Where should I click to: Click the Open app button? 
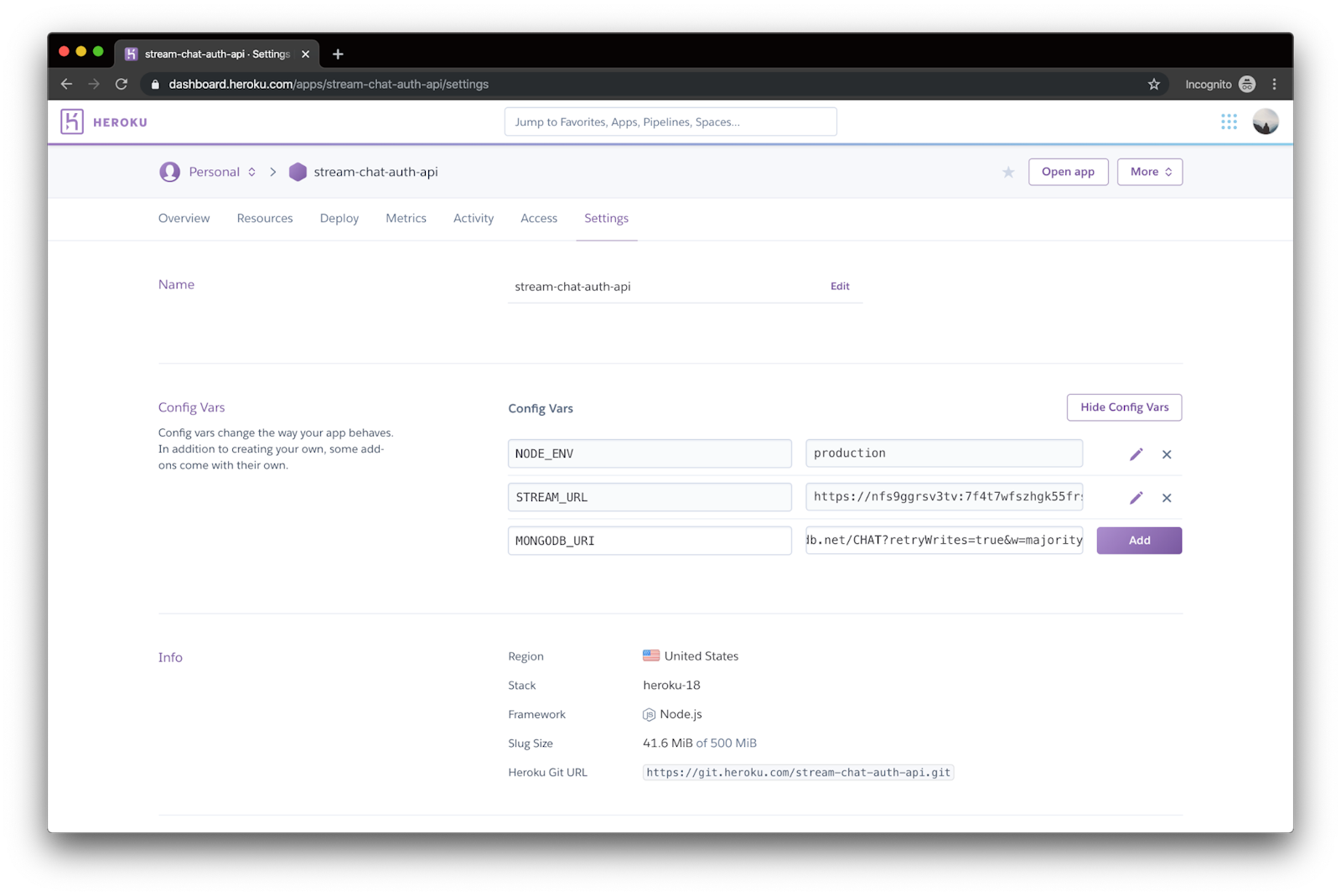[x=1068, y=171]
